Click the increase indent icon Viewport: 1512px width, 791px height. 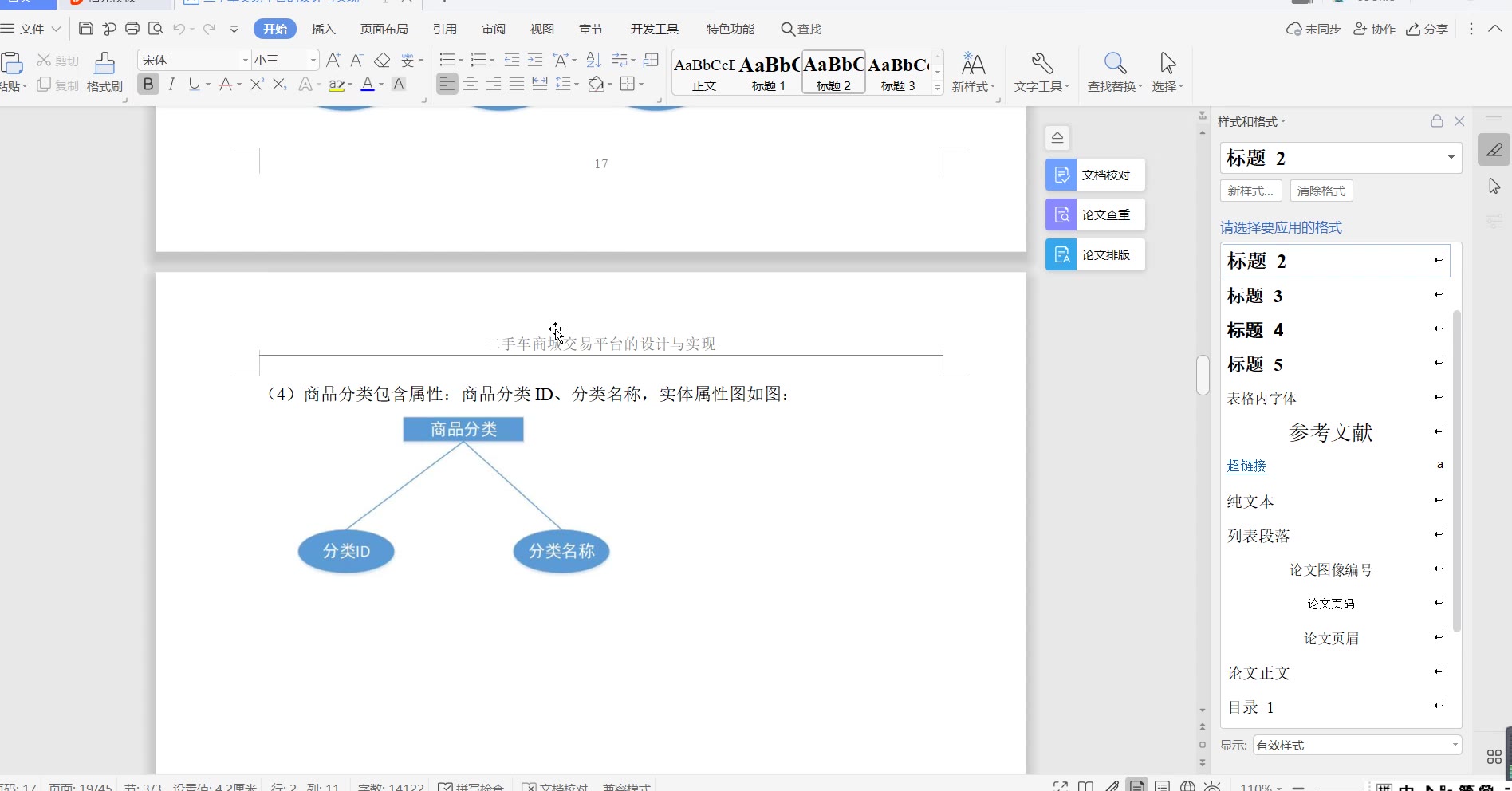tap(535, 60)
